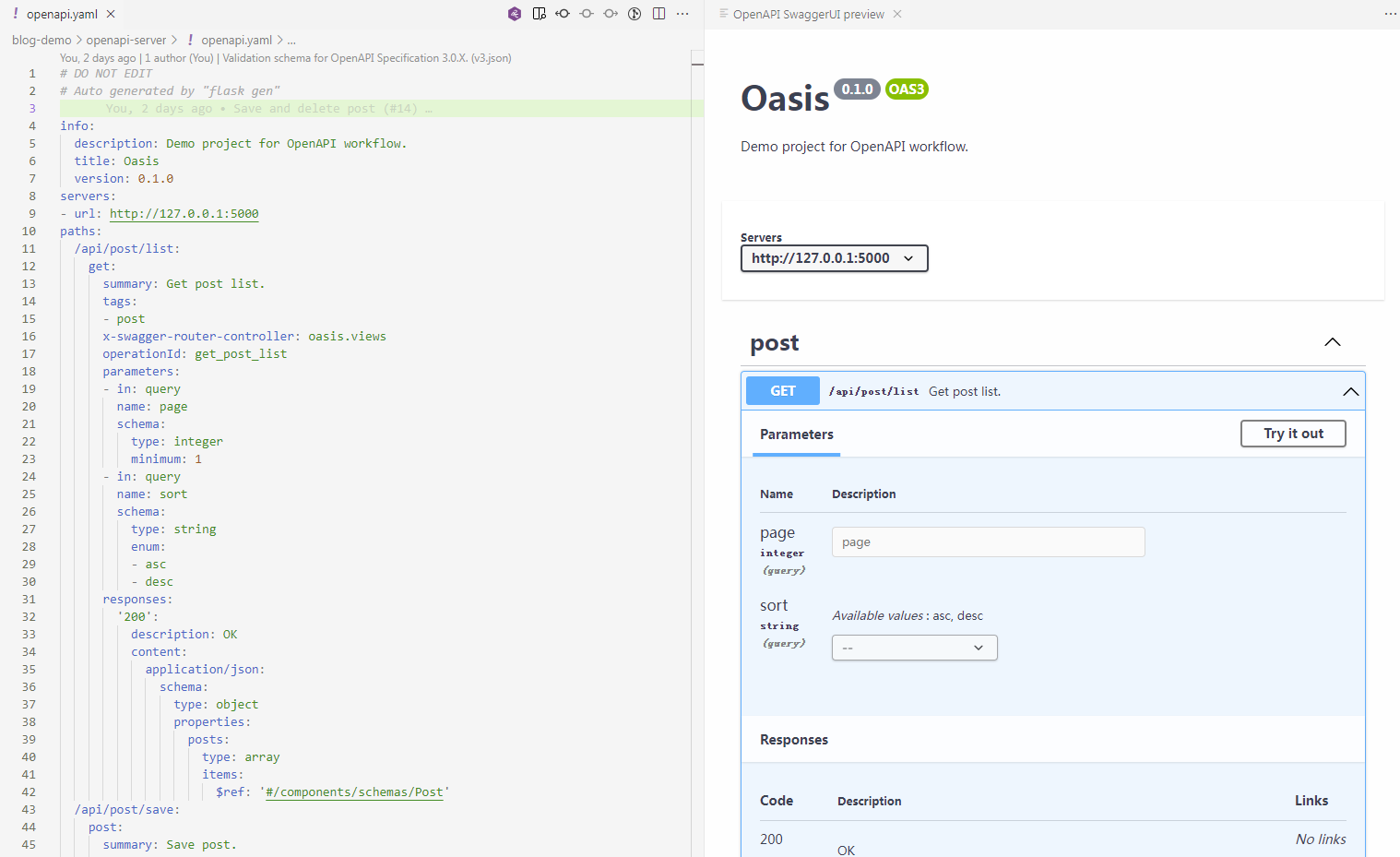Open the Servers dropdown
The width and height of the screenshot is (1400, 857).
[834, 258]
